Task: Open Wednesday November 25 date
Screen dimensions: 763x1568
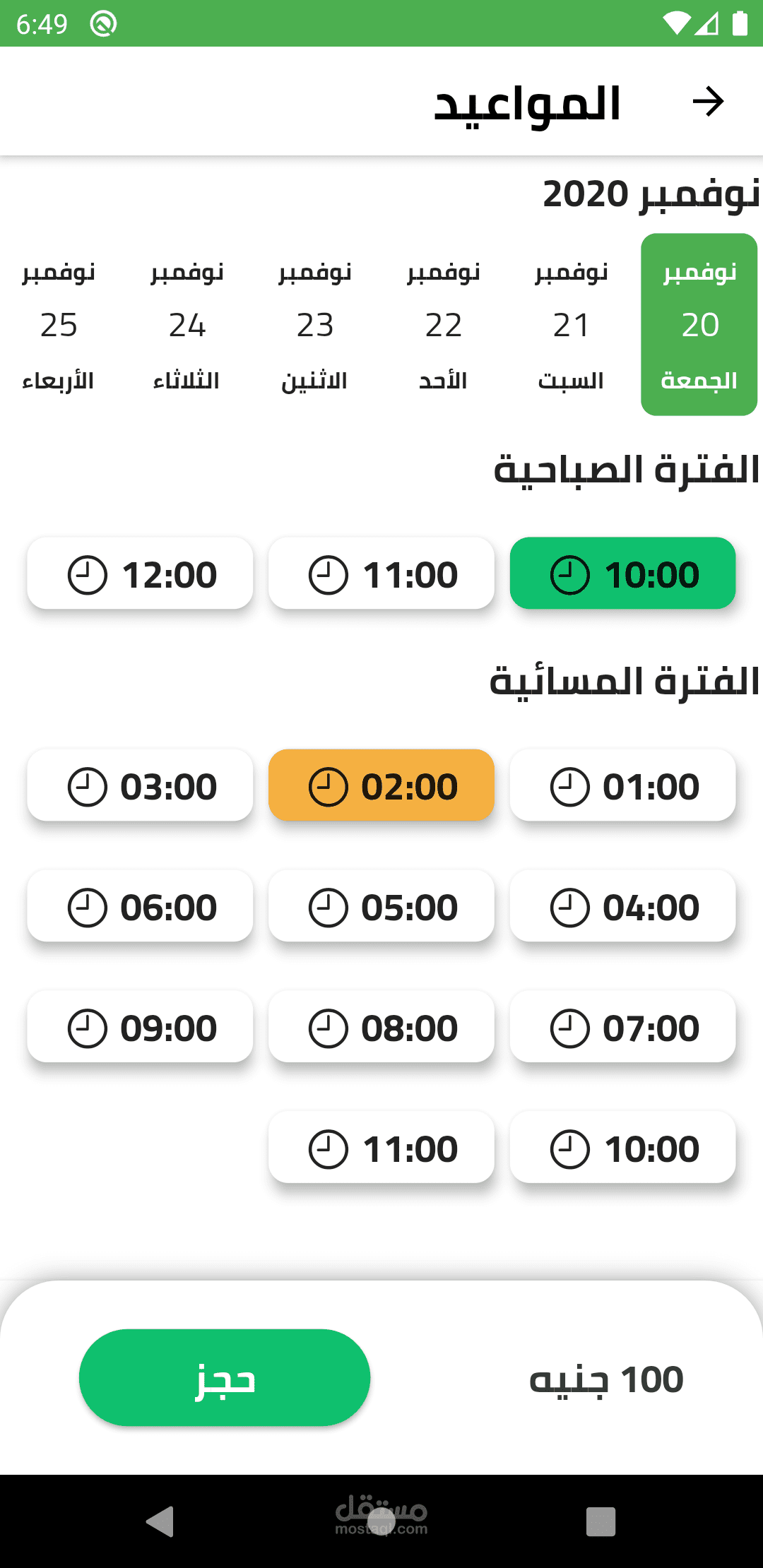Action: click(x=59, y=325)
